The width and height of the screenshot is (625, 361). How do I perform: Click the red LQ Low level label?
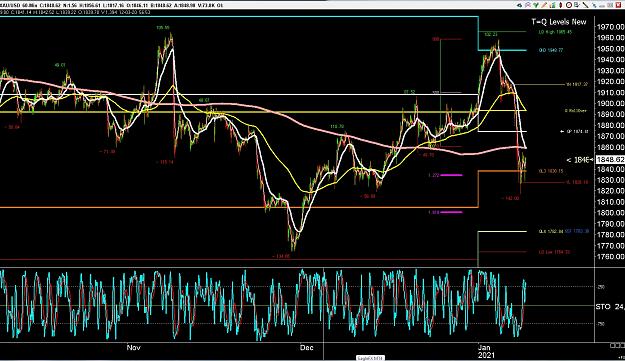554,252
